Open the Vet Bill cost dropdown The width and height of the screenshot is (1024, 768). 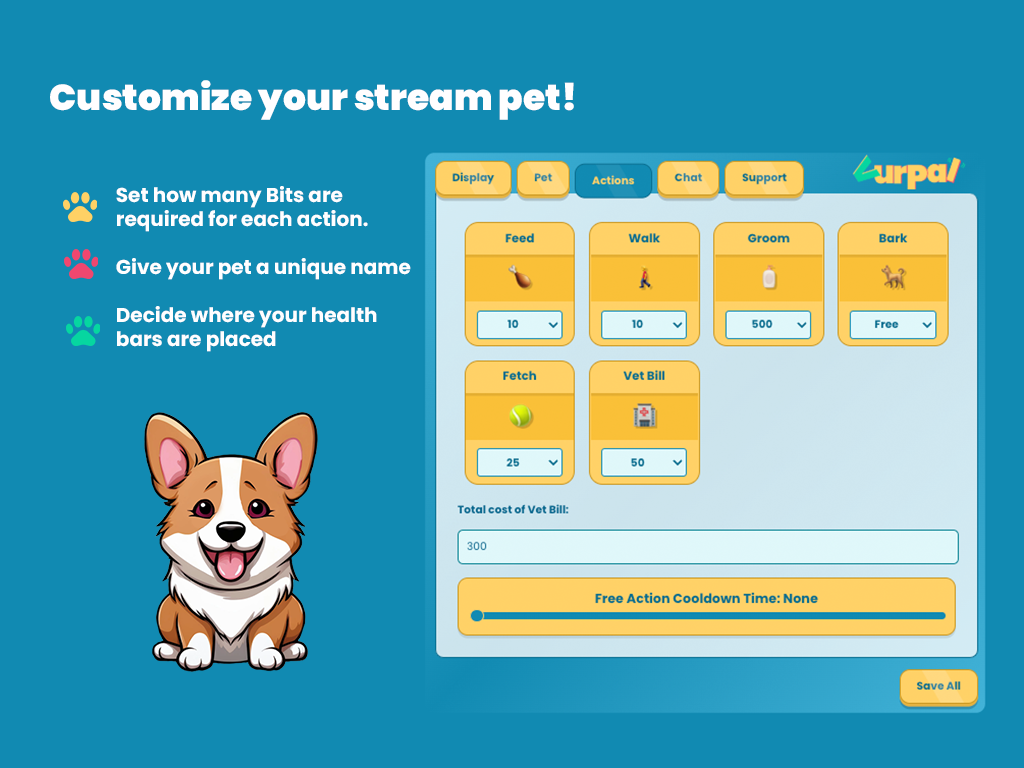[644, 463]
